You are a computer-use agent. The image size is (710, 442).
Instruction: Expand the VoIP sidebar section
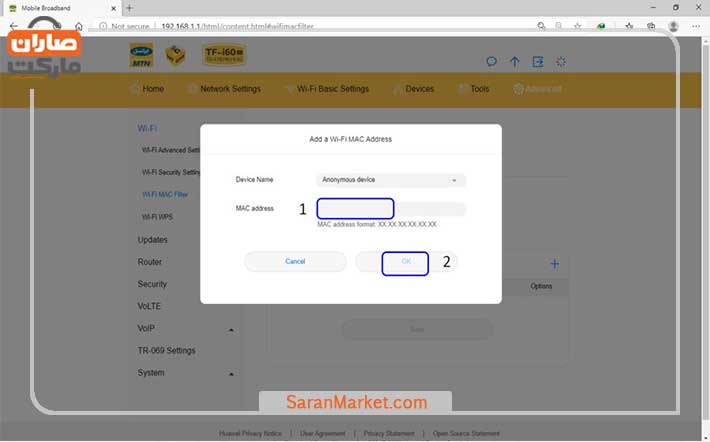[x=231, y=329]
